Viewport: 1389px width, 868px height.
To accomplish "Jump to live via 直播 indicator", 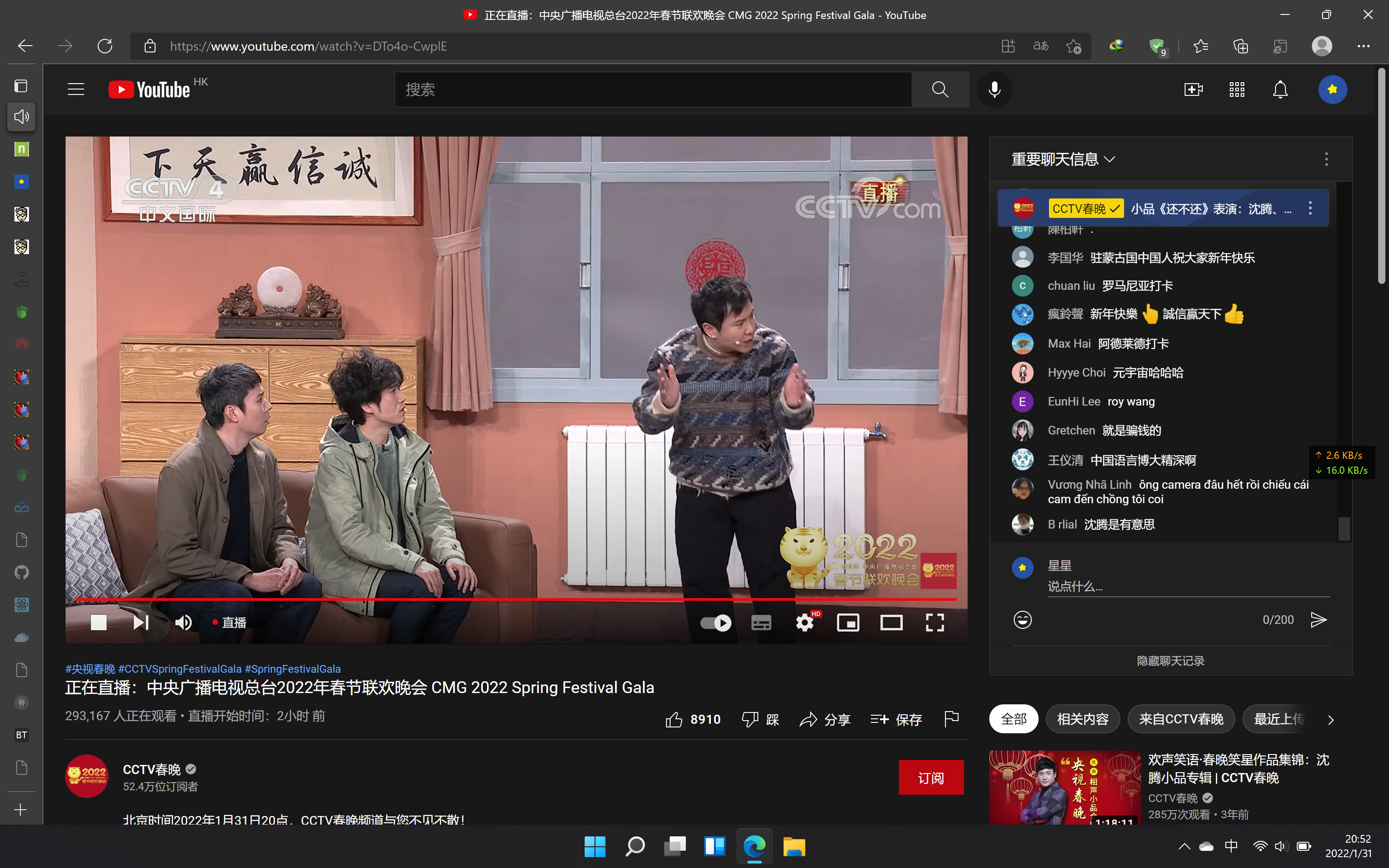I will point(229,623).
